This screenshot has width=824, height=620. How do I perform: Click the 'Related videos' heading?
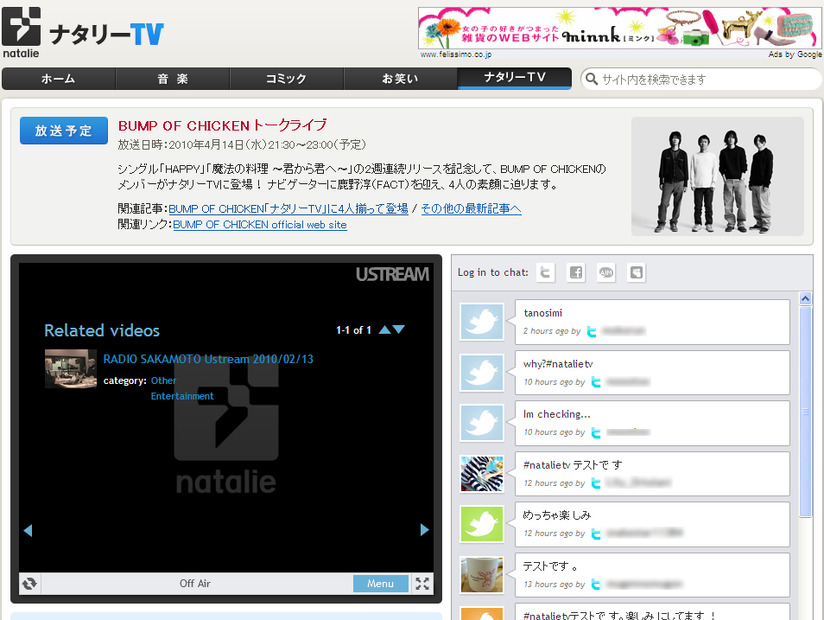[102, 330]
